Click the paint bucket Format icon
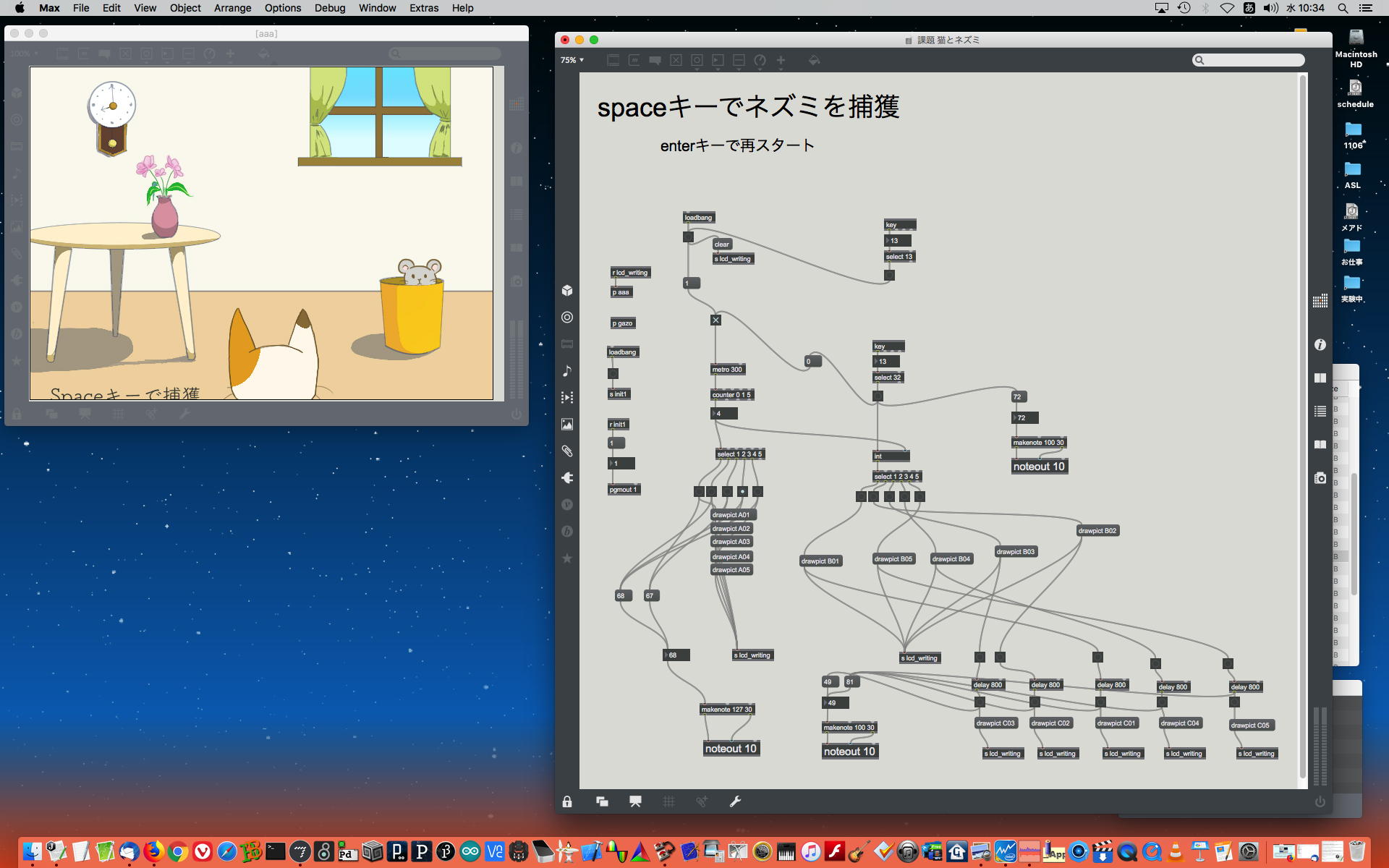1389x868 pixels. [x=814, y=61]
